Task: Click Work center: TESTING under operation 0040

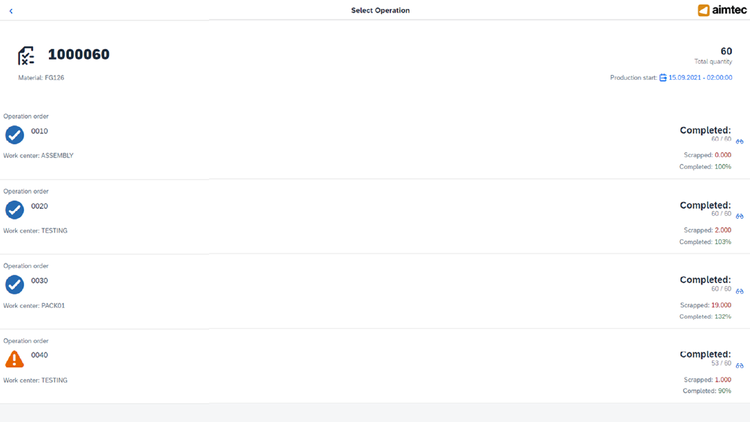Action: [35, 380]
